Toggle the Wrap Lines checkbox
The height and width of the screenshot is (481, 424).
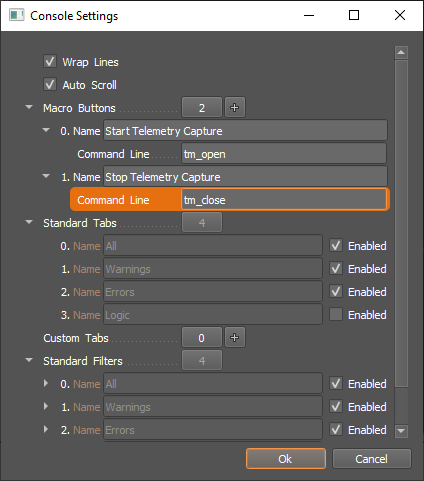[50, 61]
